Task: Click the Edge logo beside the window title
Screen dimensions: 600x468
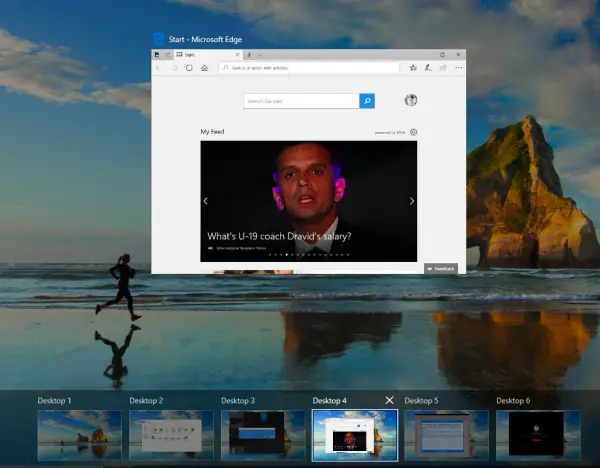Action: point(158,39)
